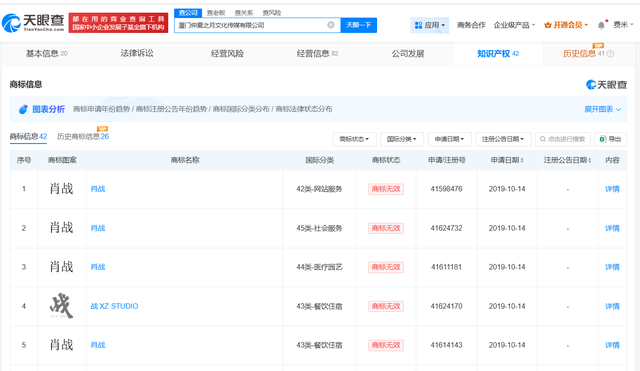Open 详情 link for row 1
Image resolution: width=640 pixels, height=371 pixels.
coord(612,189)
